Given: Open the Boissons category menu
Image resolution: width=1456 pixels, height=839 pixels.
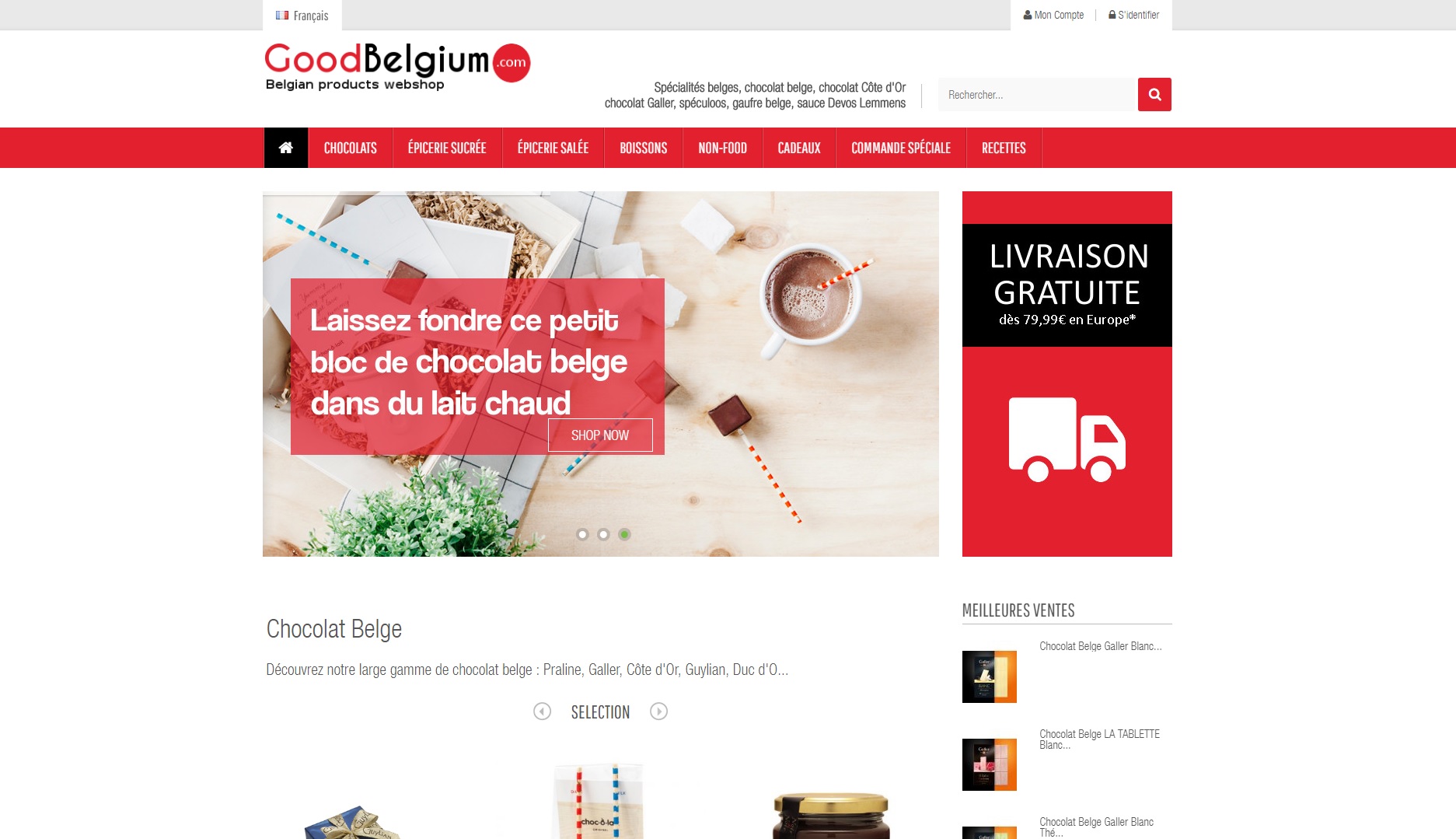Looking at the screenshot, I should pyautogui.click(x=643, y=148).
